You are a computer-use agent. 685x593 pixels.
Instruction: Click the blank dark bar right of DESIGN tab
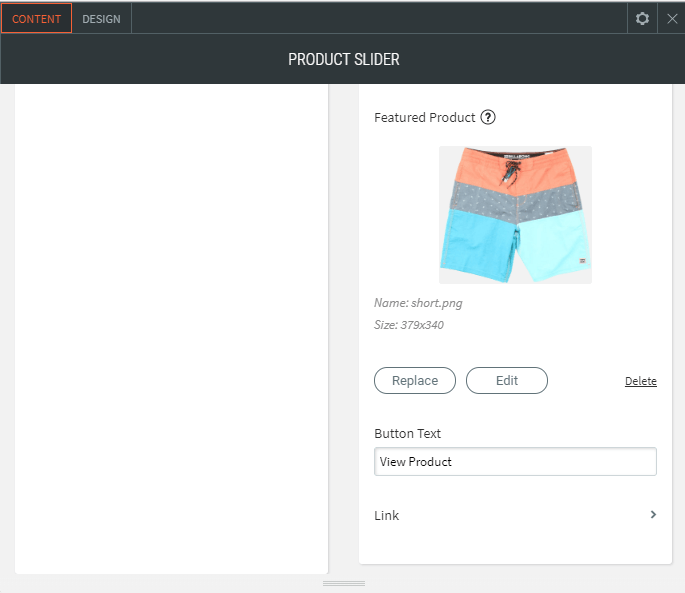tap(380, 18)
